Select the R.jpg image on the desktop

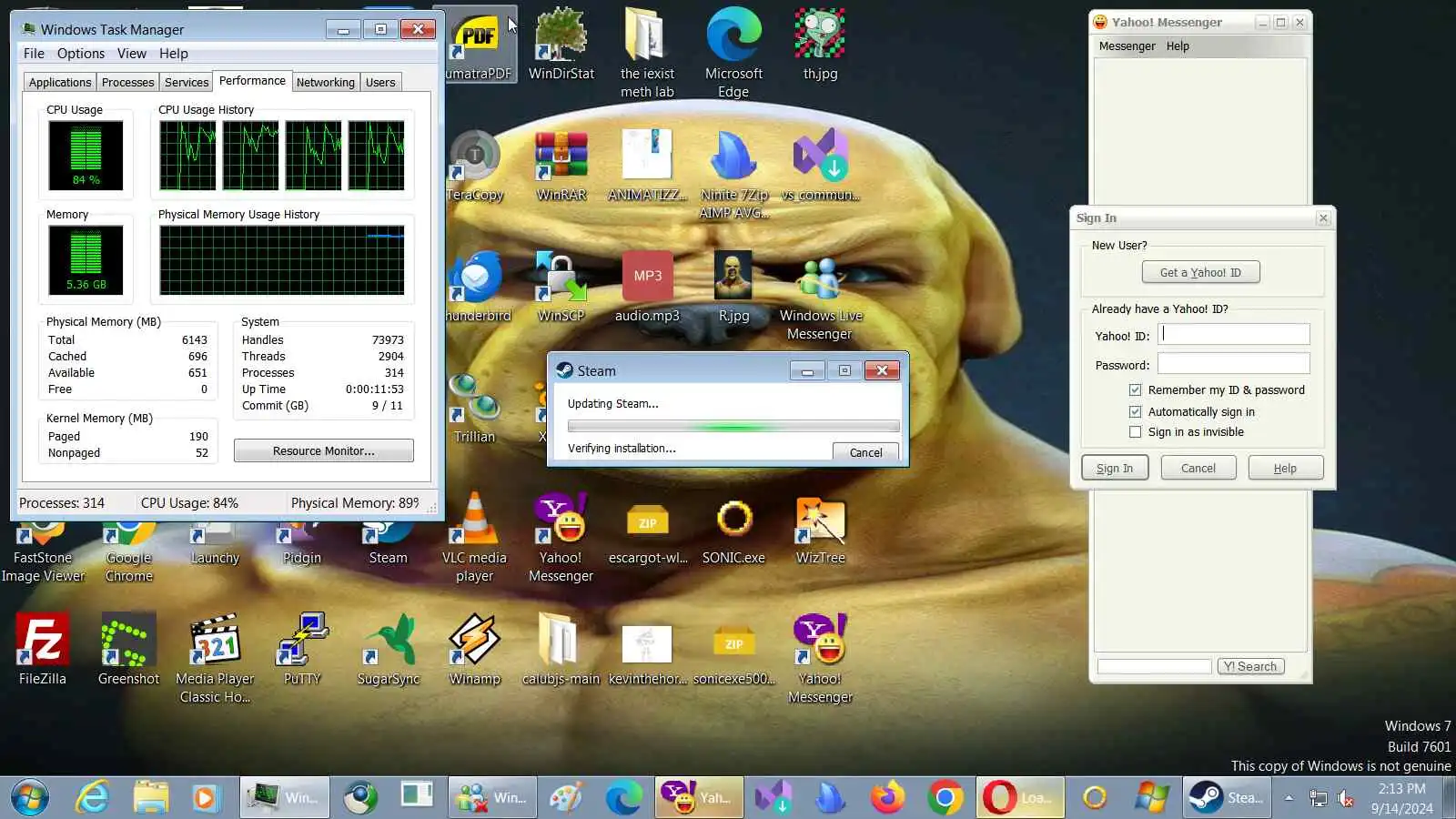tap(733, 286)
